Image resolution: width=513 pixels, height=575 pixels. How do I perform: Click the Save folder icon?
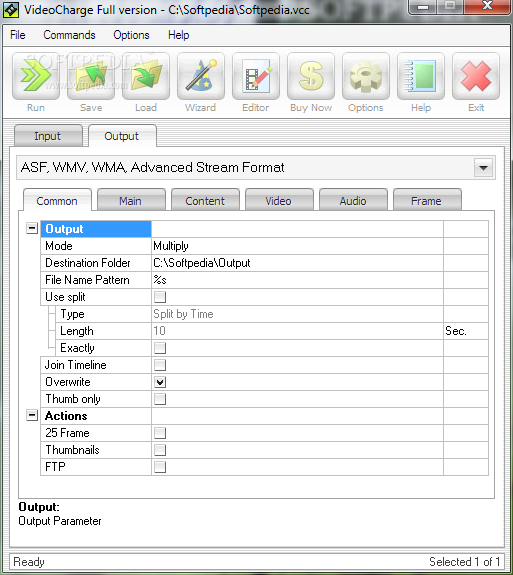click(91, 76)
